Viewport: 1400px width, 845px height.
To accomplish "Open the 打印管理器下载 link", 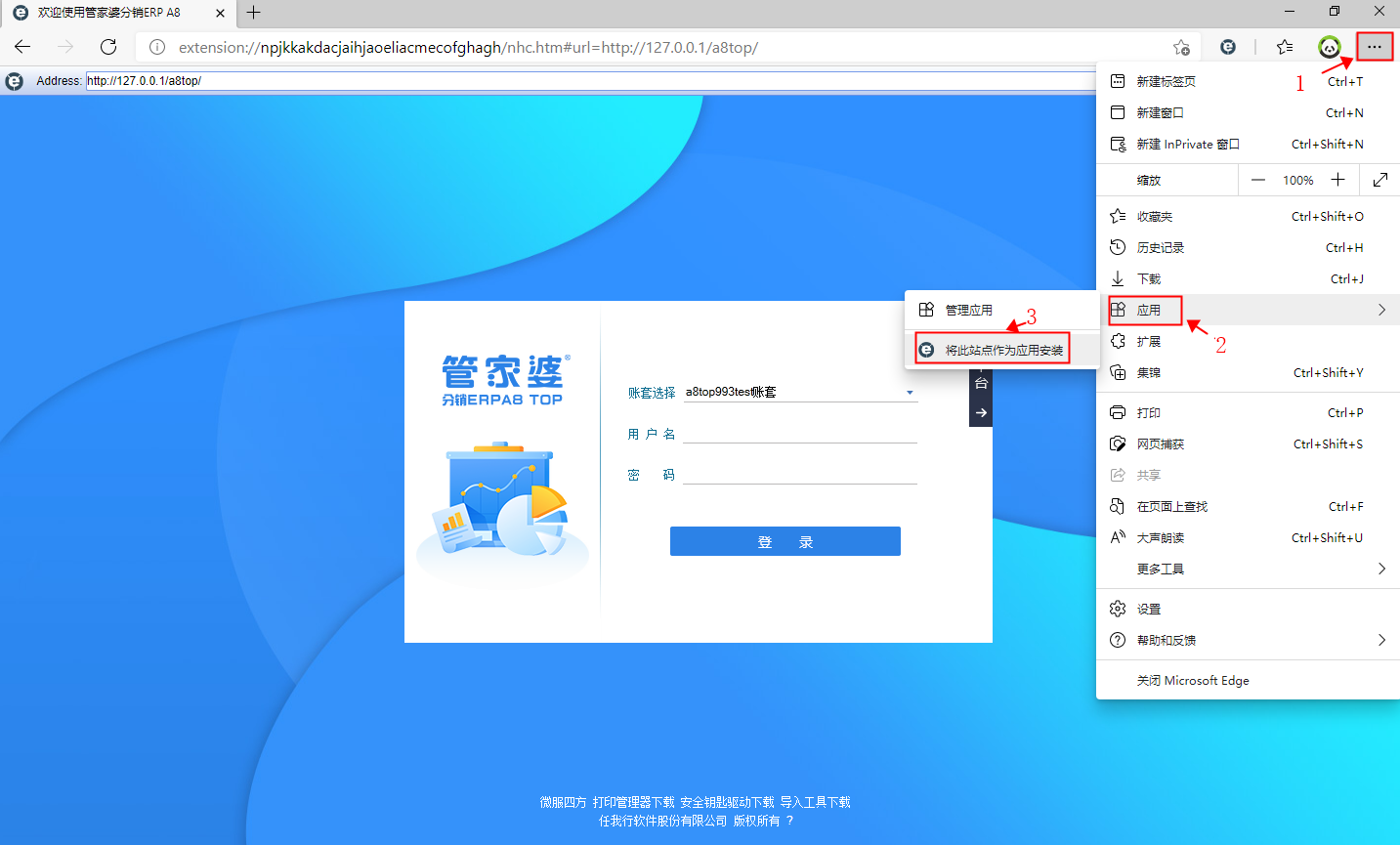I will pyautogui.click(x=633, y=802).
